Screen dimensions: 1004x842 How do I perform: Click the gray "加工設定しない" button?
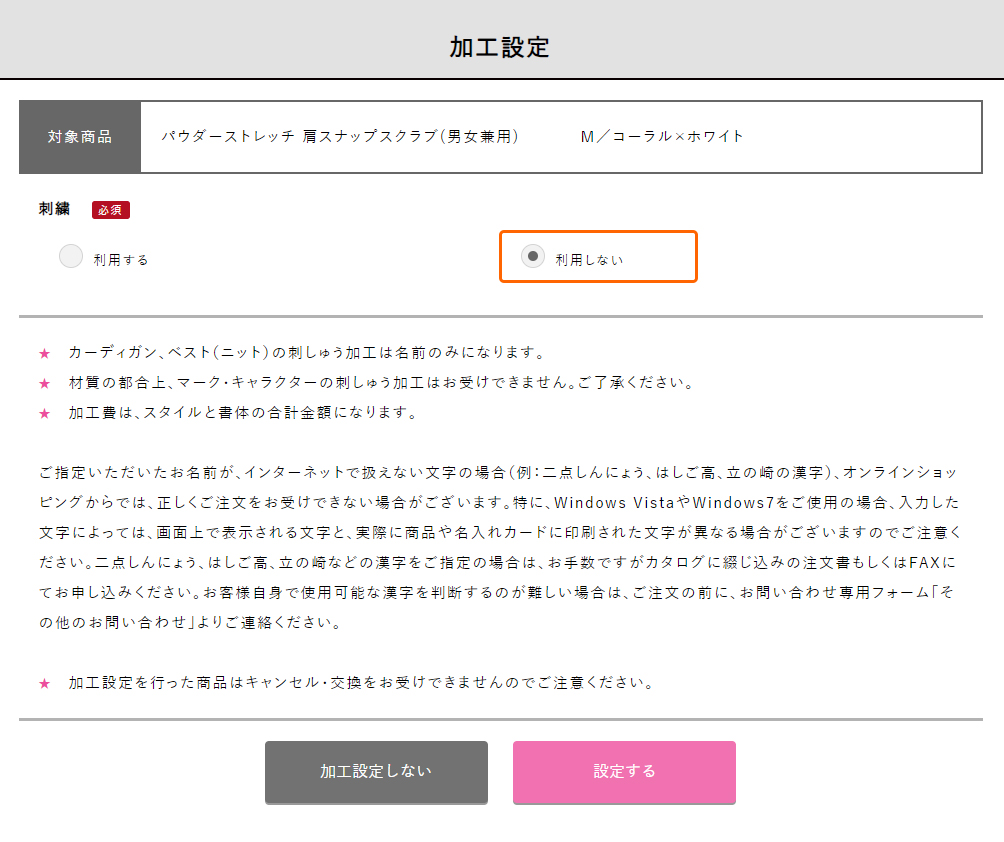(x=376, y=772)
